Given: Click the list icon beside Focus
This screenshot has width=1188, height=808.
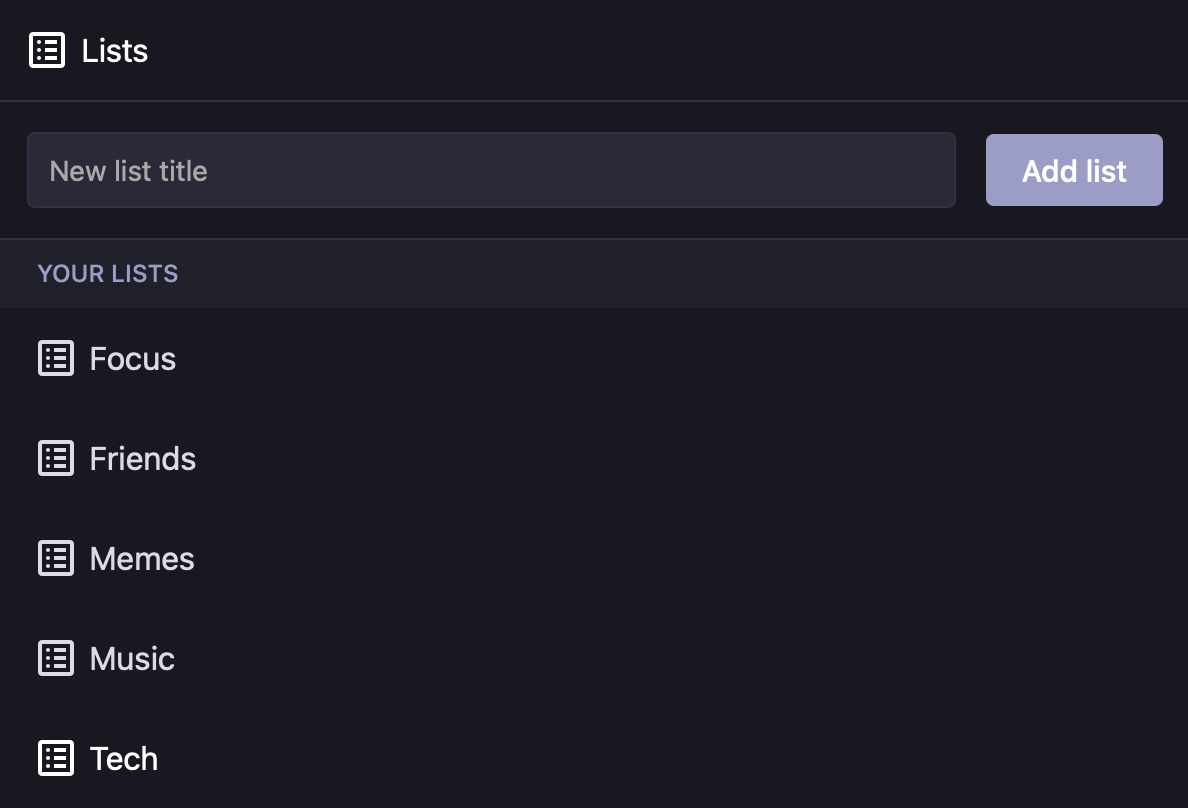Looking at the screenshot, I should 56,359.
